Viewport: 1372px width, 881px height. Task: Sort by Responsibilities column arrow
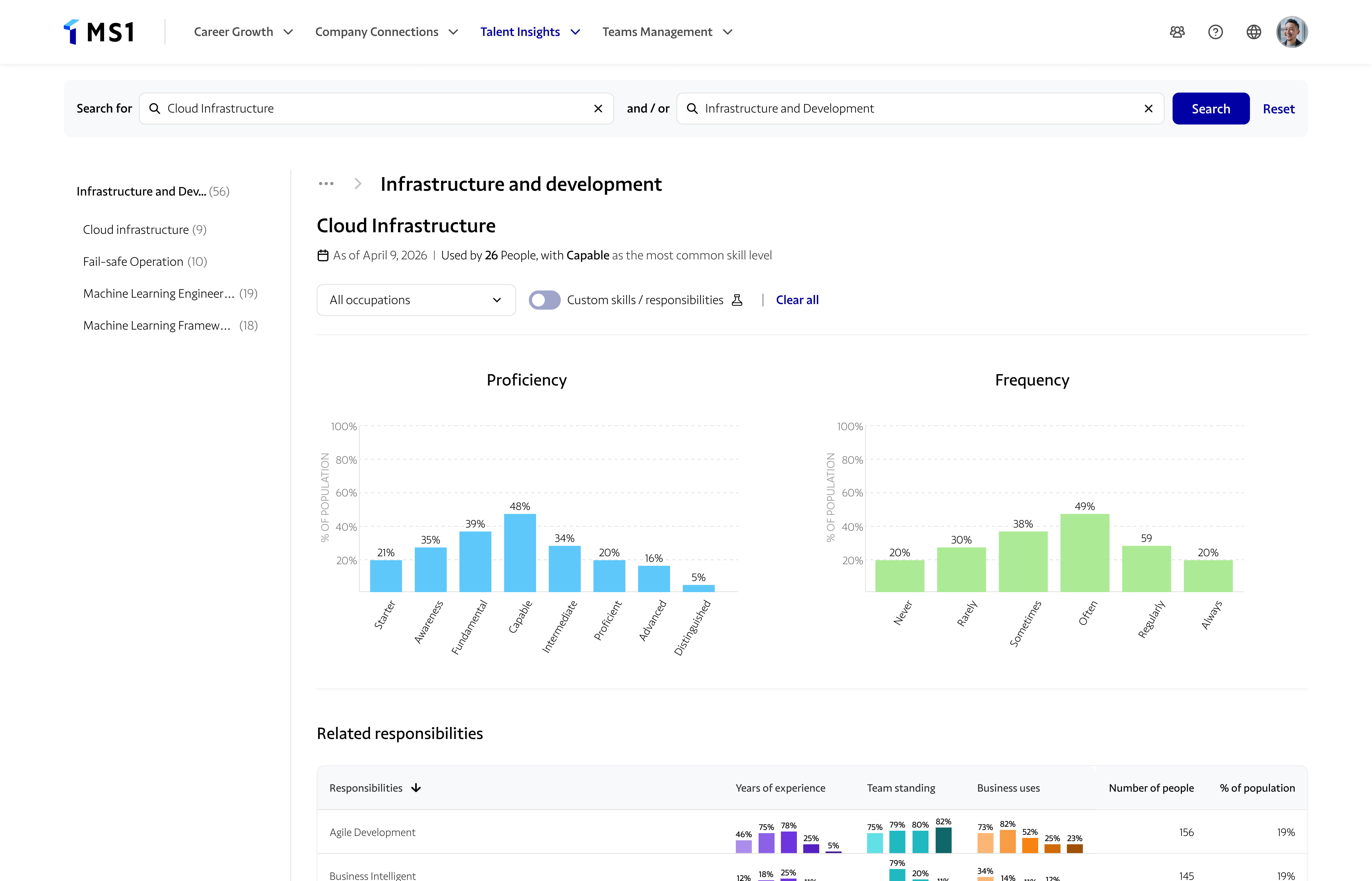point(416,788)
